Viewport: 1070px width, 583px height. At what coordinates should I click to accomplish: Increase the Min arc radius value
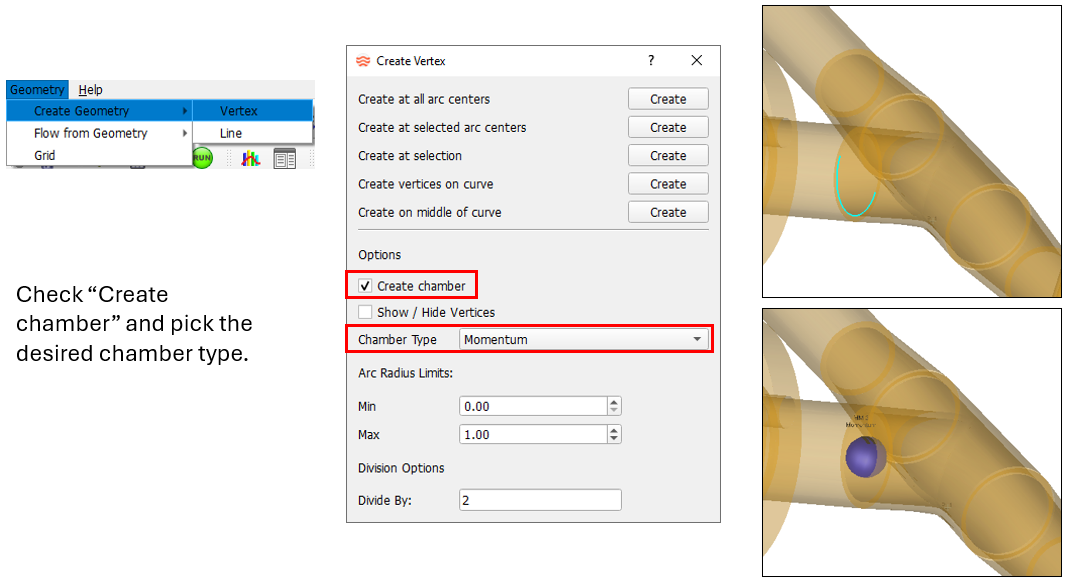point(614,401)
